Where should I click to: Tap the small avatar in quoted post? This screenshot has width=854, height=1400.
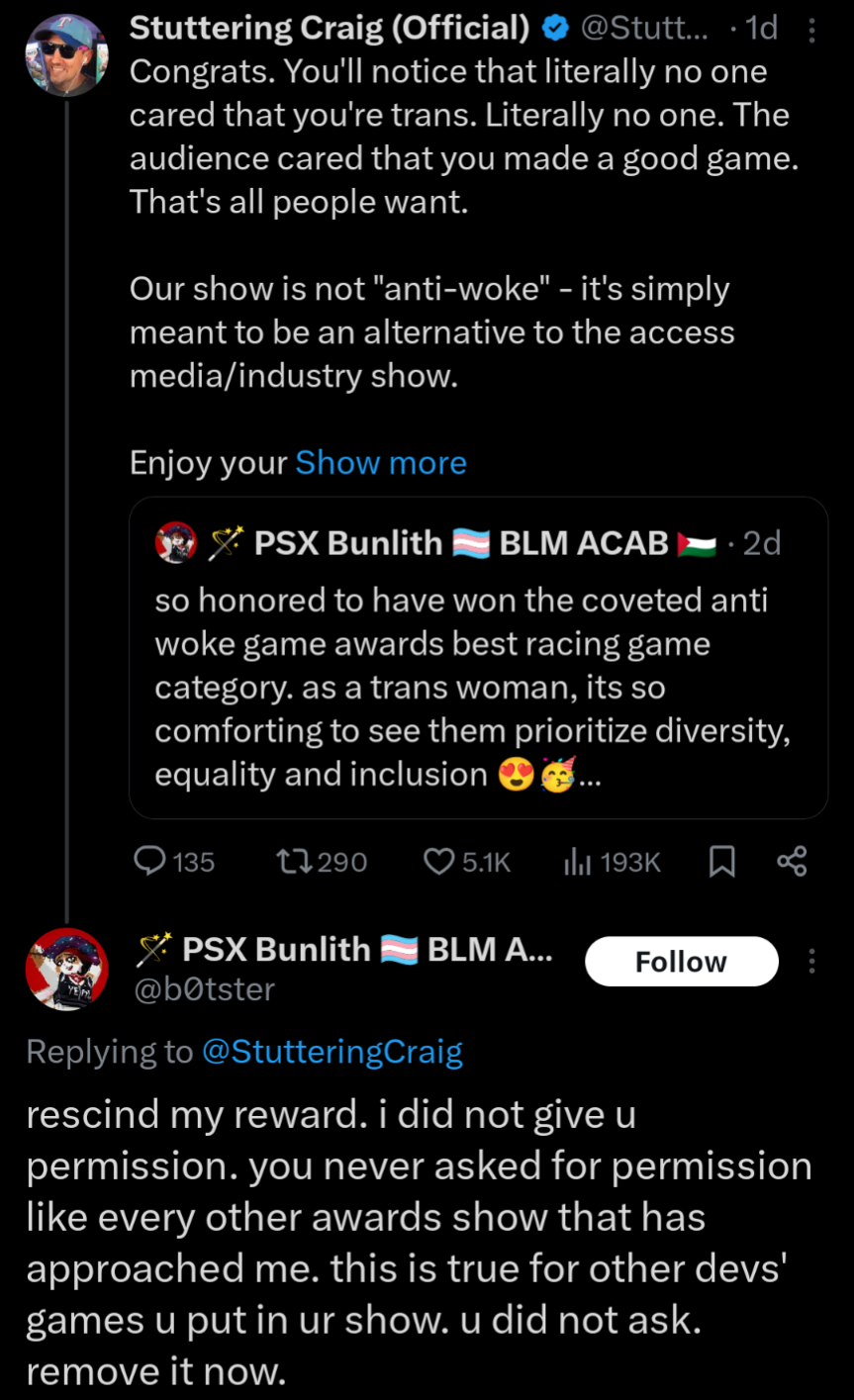click(x=176, y=543)
